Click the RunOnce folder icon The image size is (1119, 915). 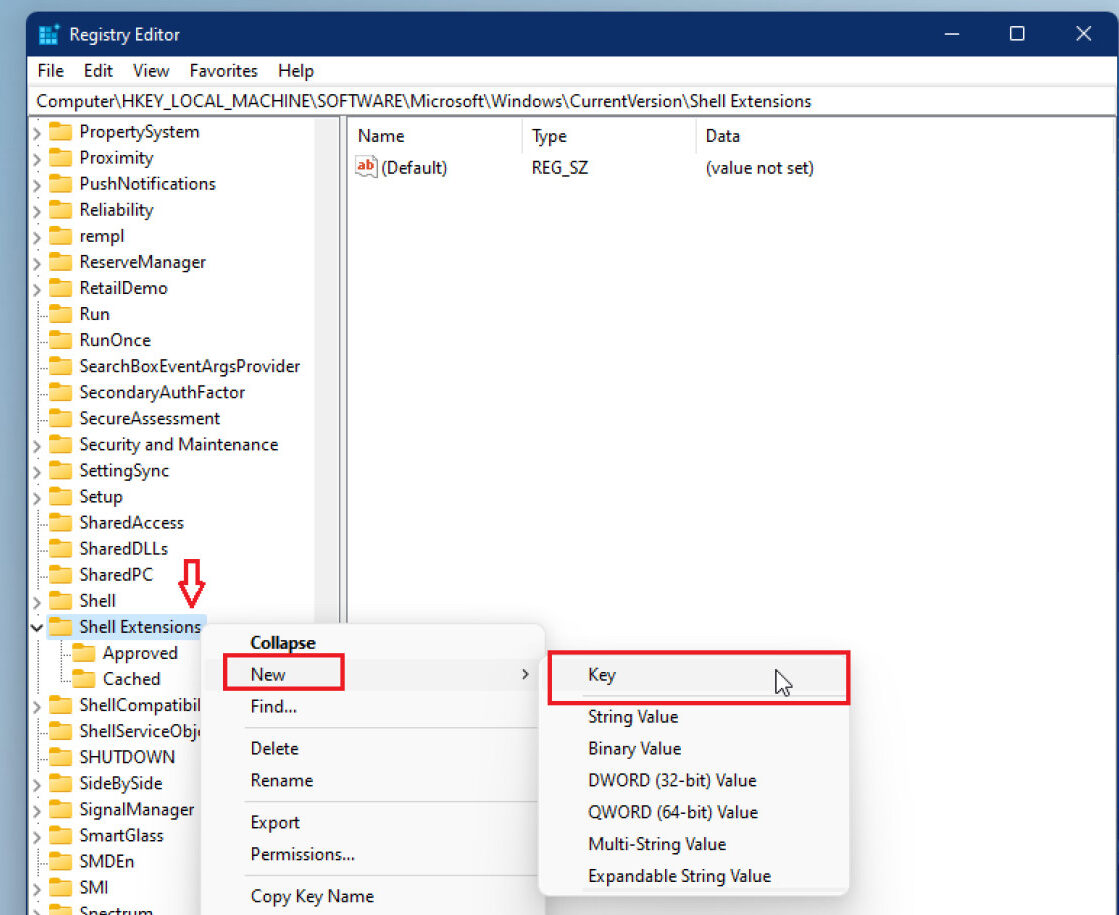pos(61,340)
